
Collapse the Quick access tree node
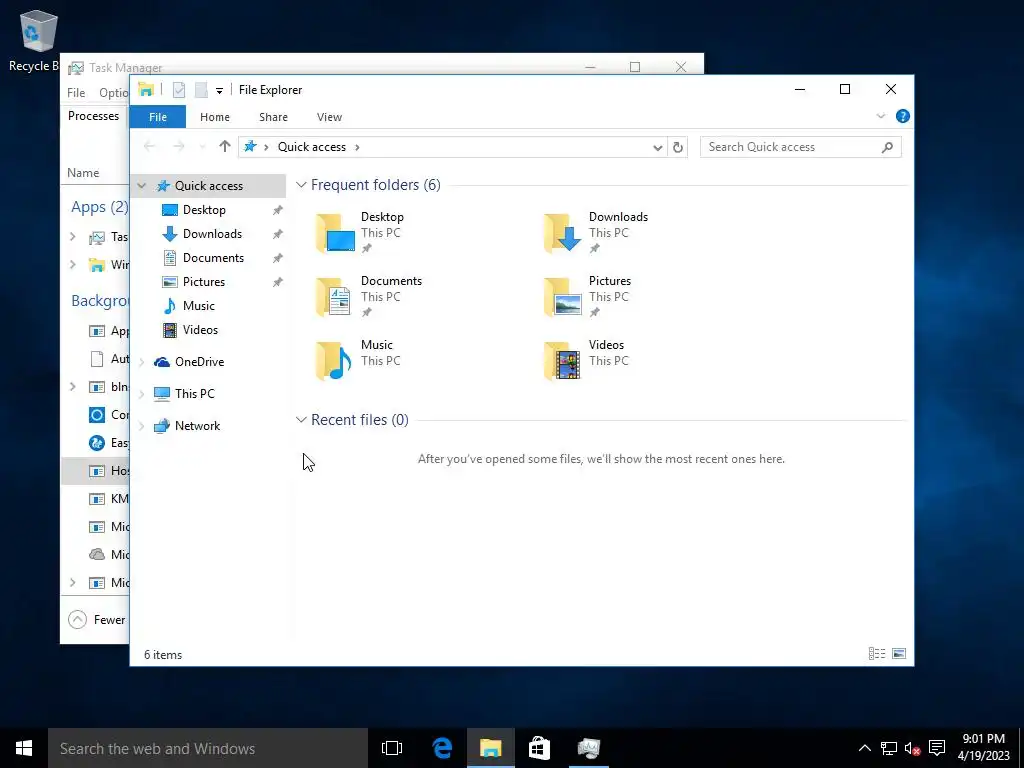[142, 186]
